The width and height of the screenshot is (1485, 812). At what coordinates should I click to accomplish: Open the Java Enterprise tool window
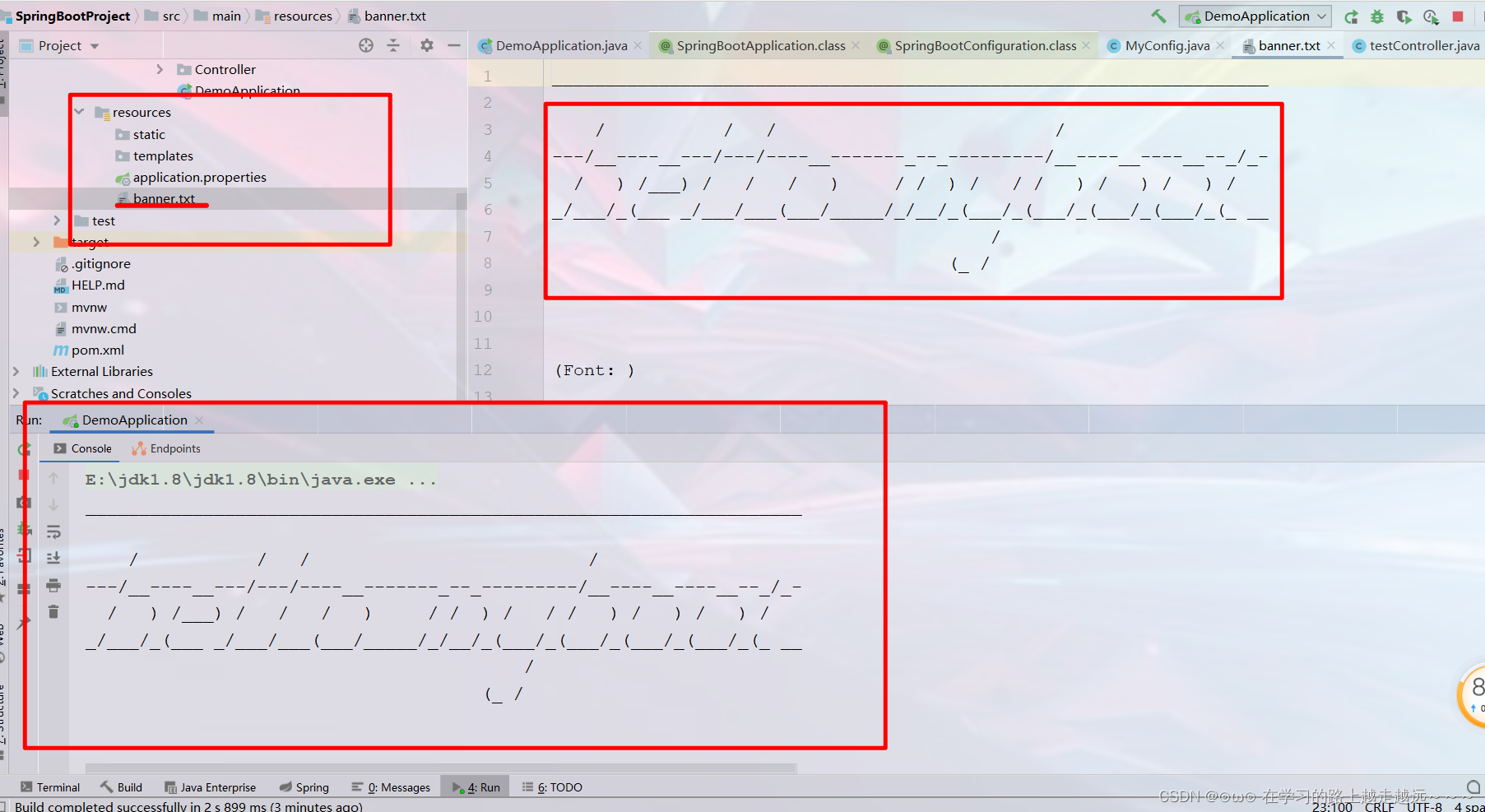click(210, 787)
